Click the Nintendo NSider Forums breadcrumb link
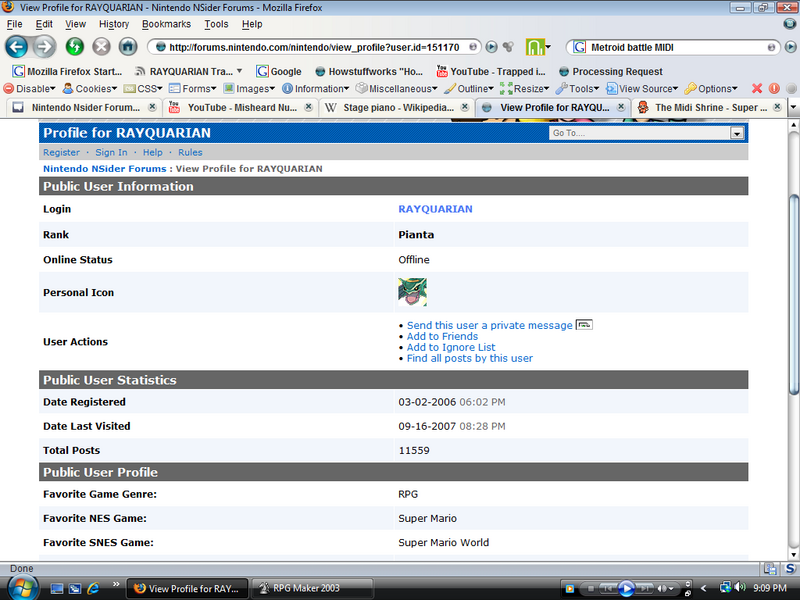Screen dimensions: 800x600 click(105, 169)
